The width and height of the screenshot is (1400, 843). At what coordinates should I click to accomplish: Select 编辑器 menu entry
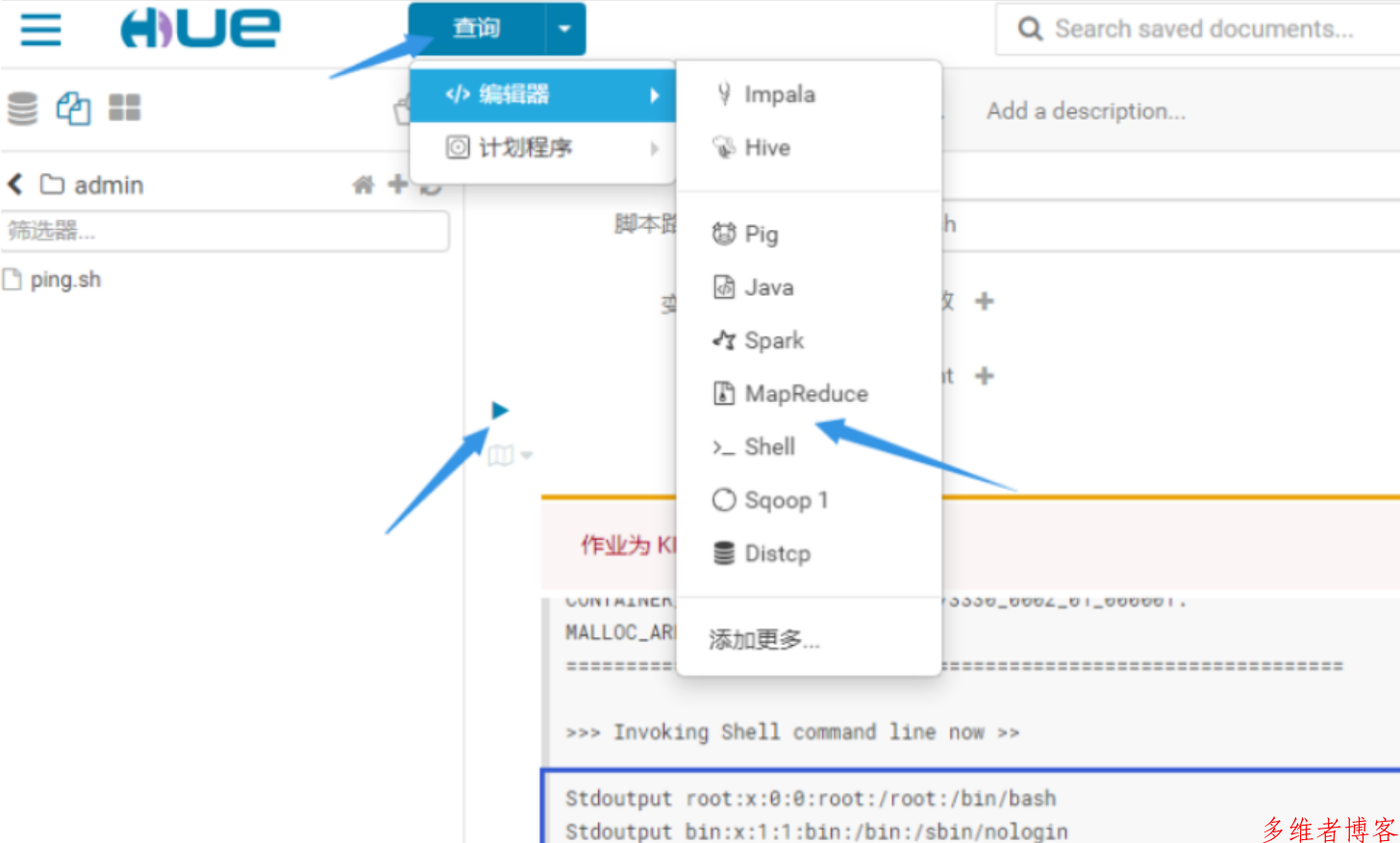click(542, 94)
